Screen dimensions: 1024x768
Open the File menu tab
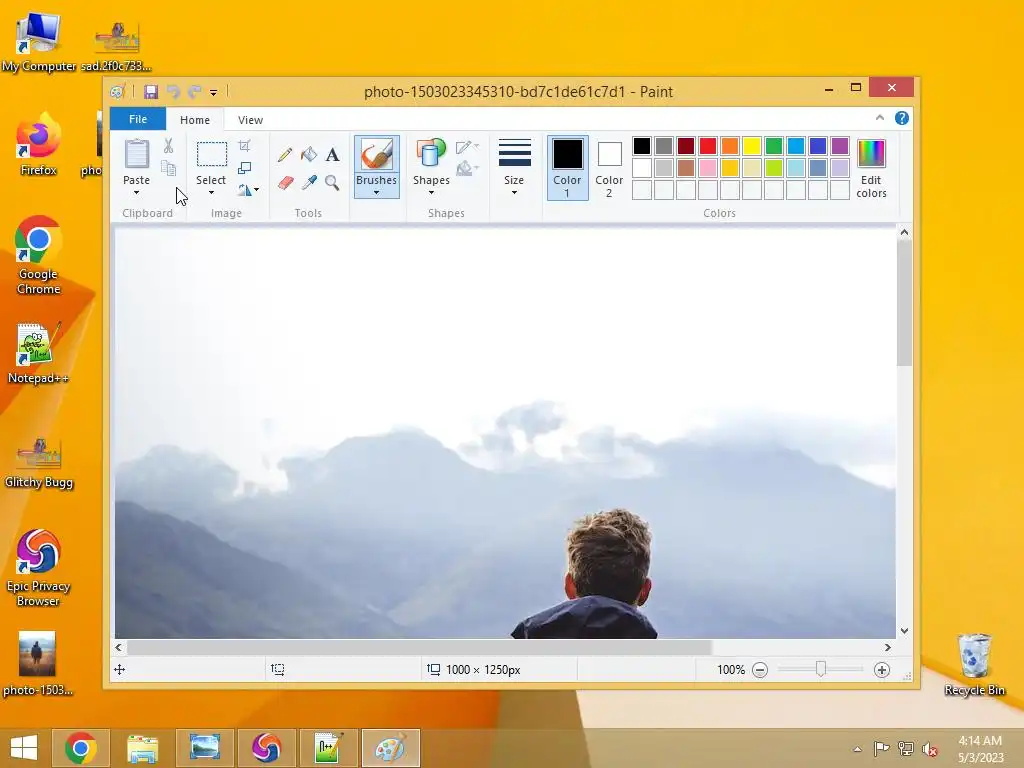coord(138,120)
